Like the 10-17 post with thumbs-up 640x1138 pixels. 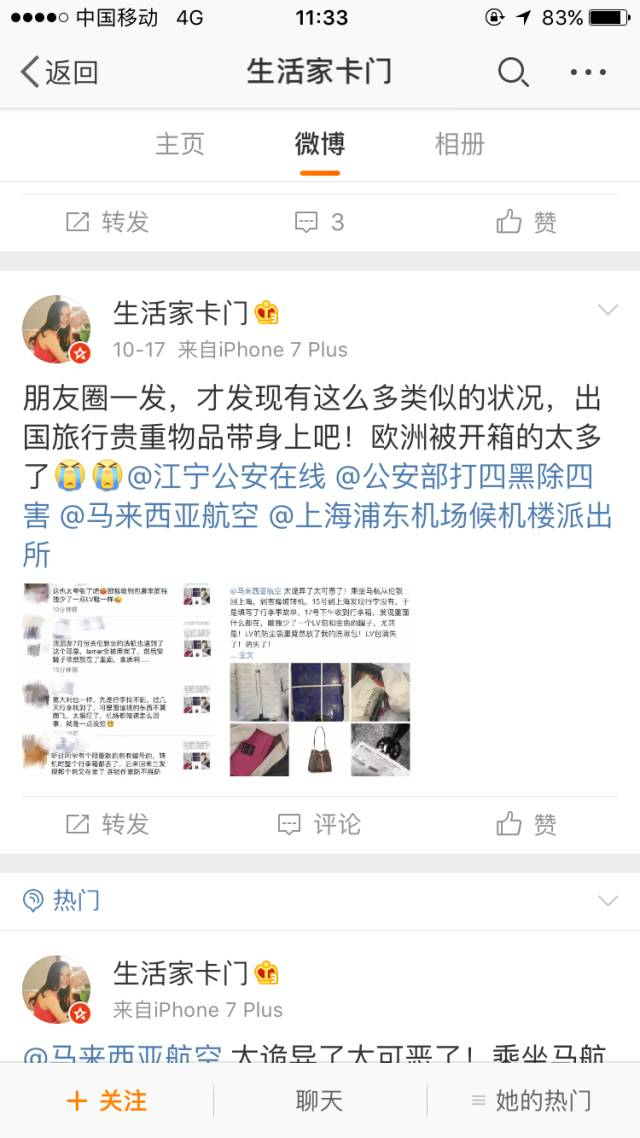pos(527,824)
